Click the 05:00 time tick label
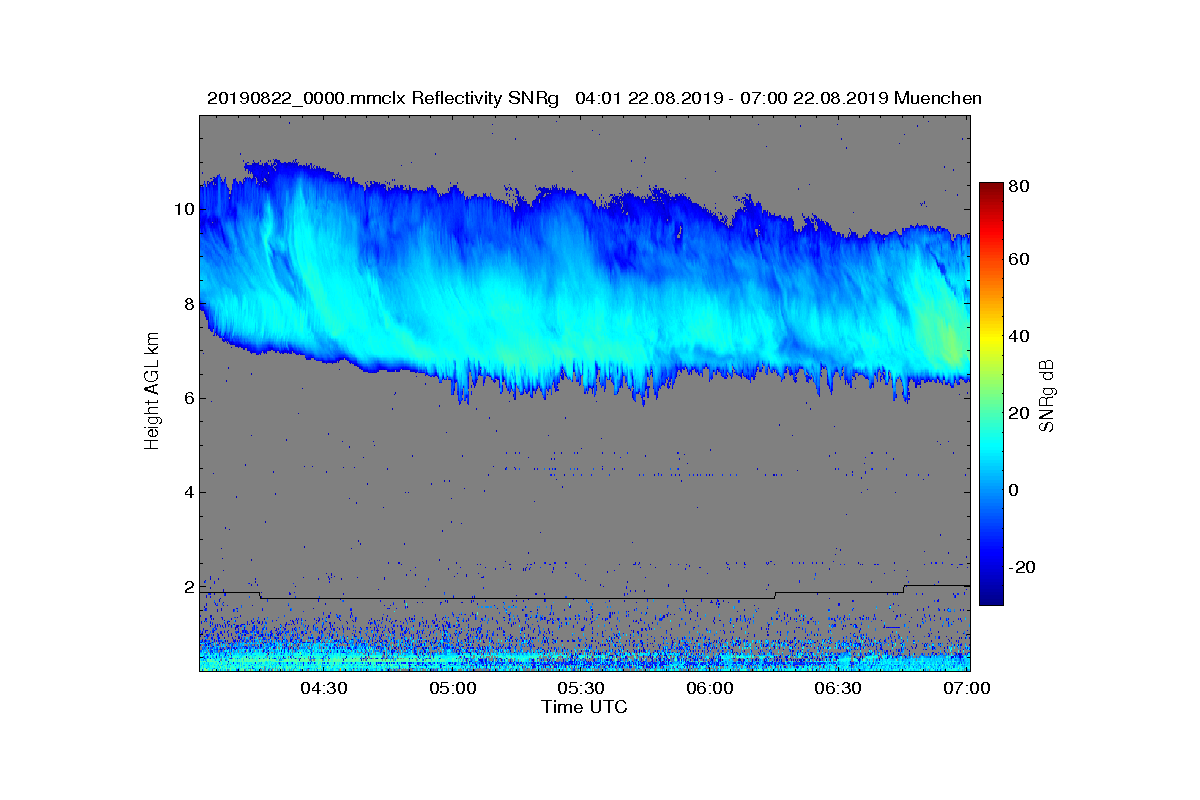The height and width of the screenshot is (800, 1200). [453, 689]
